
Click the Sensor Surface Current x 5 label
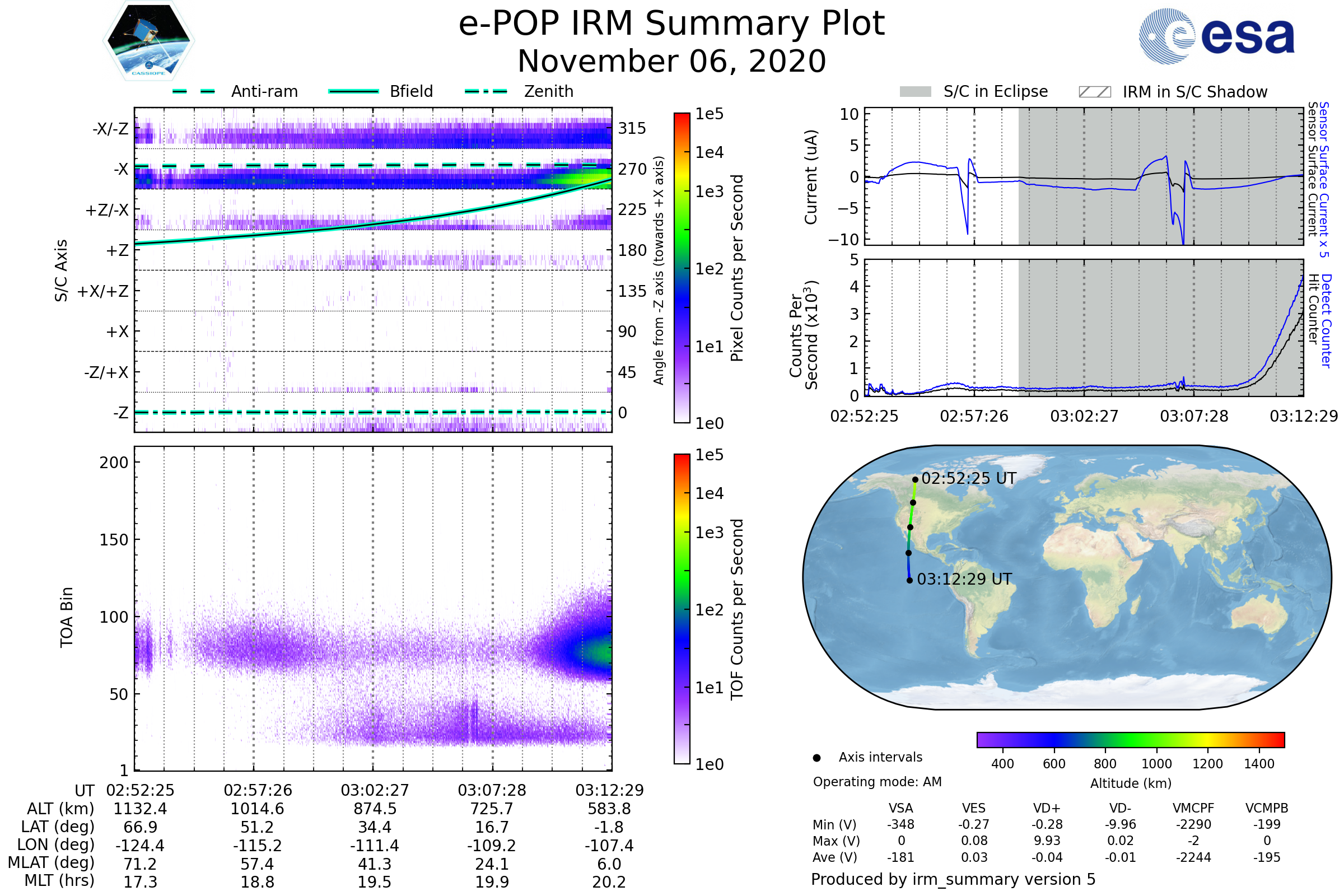[x=1324, y=180]
